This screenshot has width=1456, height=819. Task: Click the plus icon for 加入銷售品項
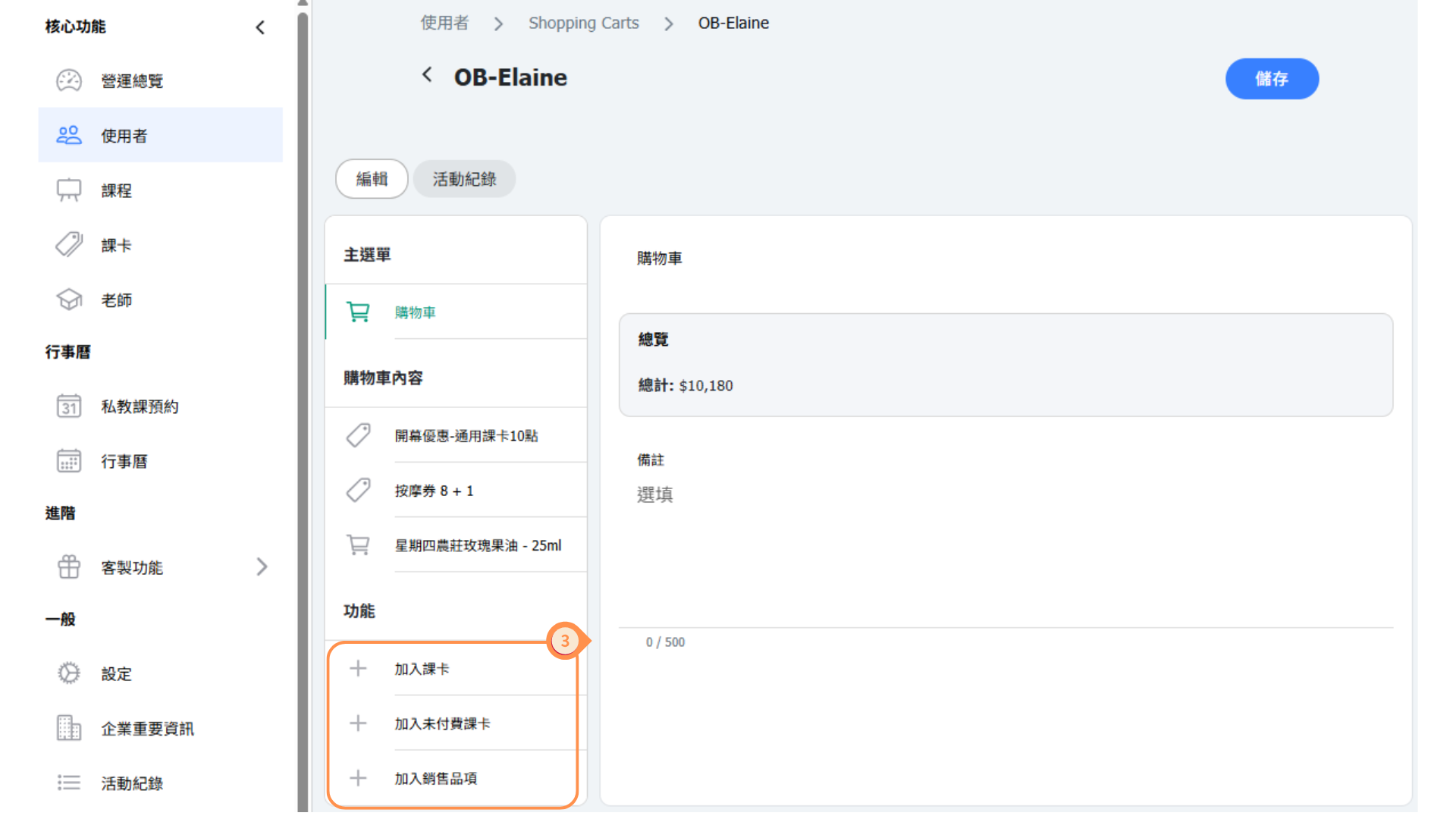[x=358, y=778]
